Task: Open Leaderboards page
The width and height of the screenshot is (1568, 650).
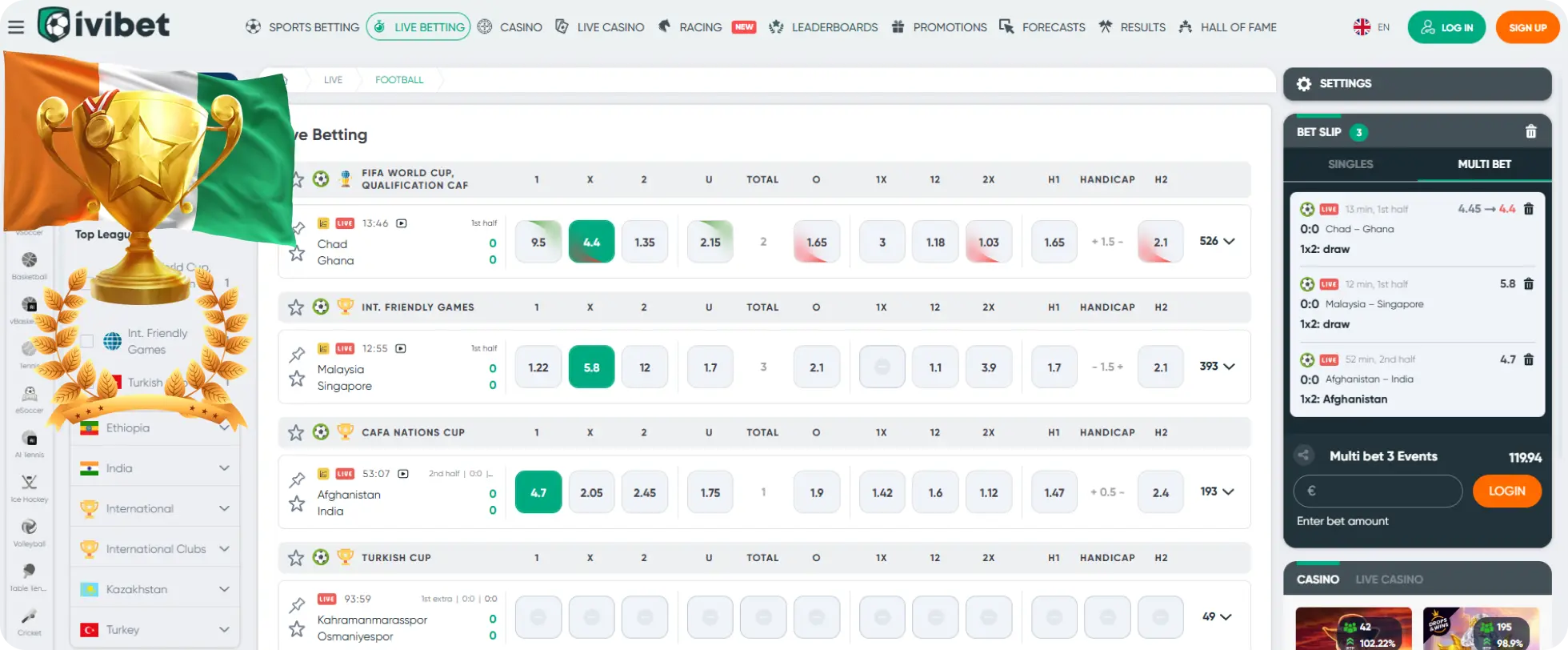Action: click(823, 27)
